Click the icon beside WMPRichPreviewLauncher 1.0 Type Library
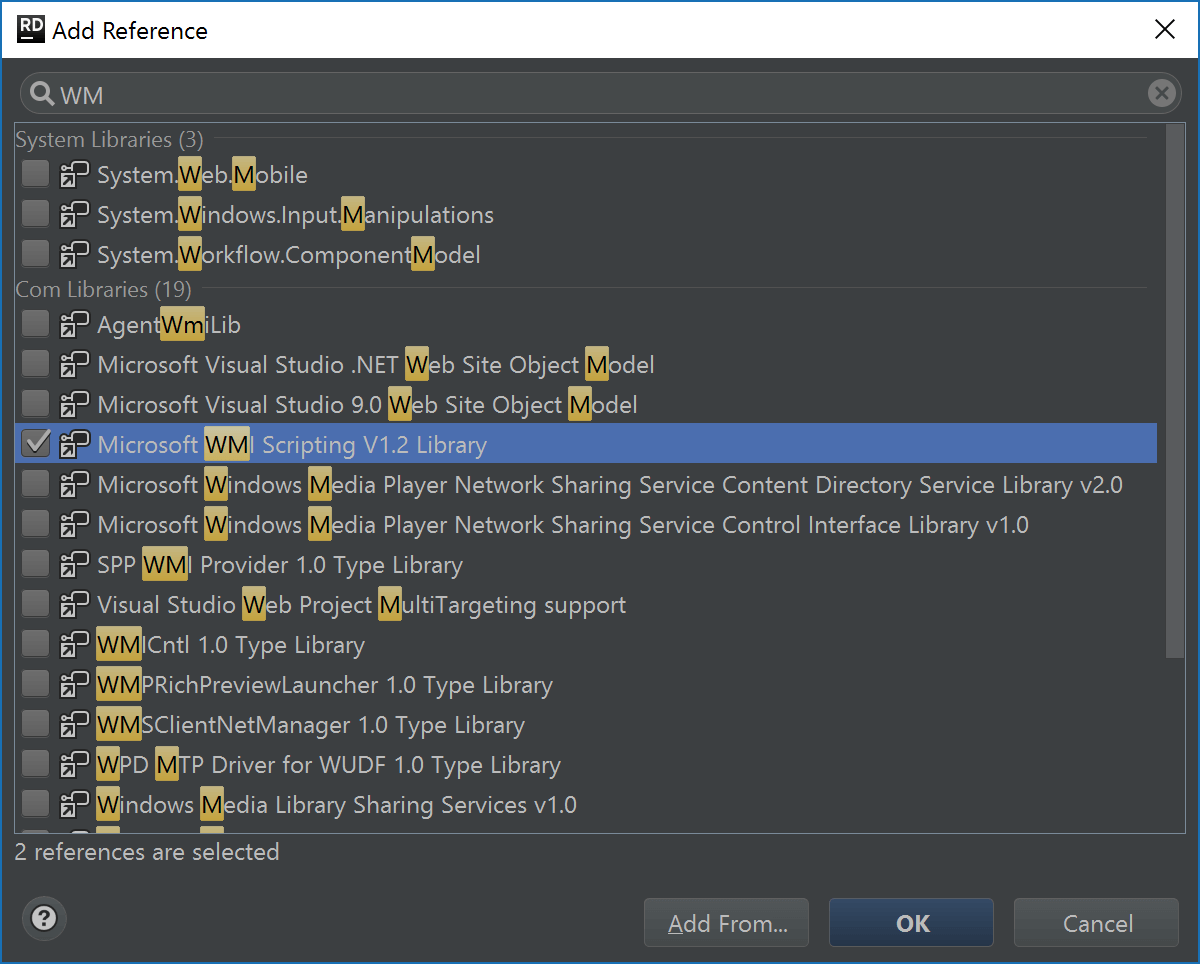Viewport: 1200px width, 964px height. tap(75, 685)
